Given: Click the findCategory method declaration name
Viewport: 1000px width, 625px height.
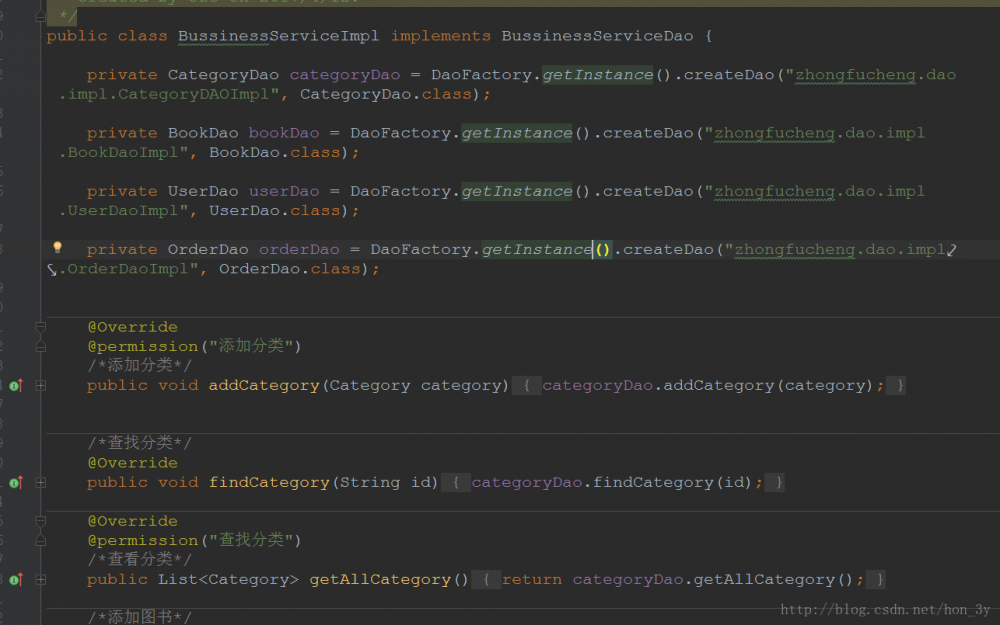Looking at the screenshot, I should (x=268, y=483).
